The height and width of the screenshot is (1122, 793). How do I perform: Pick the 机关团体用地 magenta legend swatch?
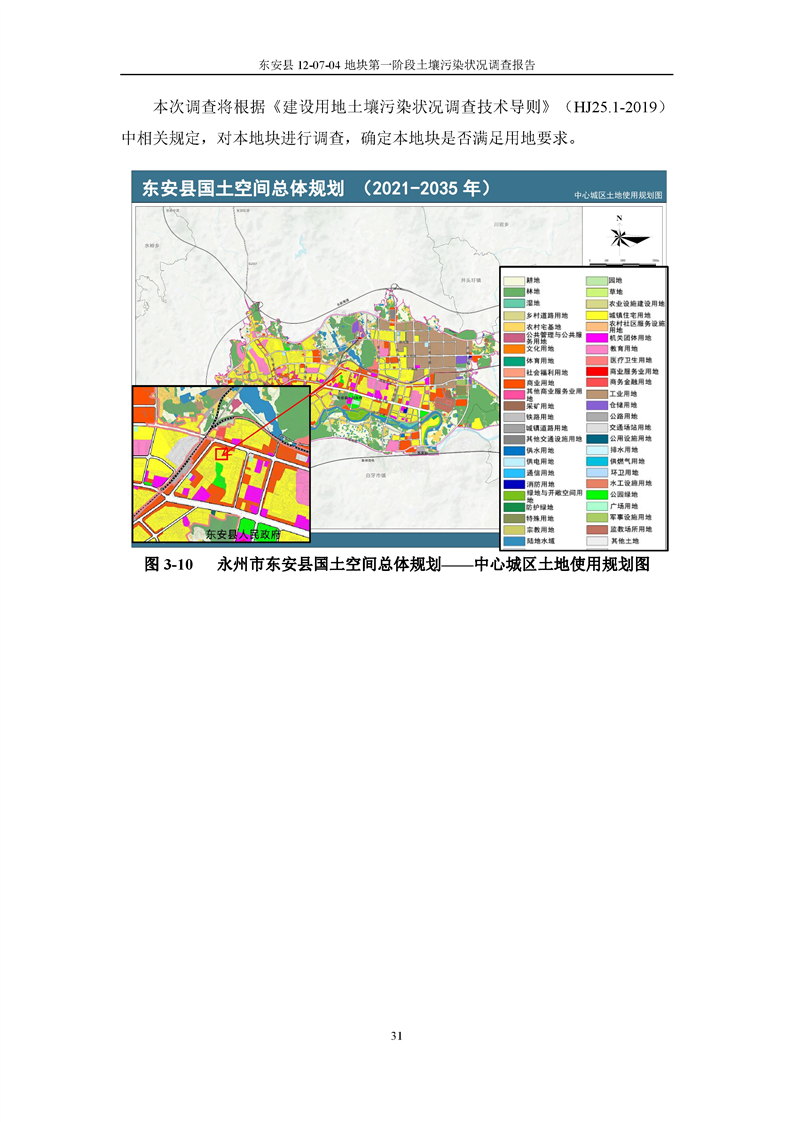pyautogui.click(x=597, y=337)
